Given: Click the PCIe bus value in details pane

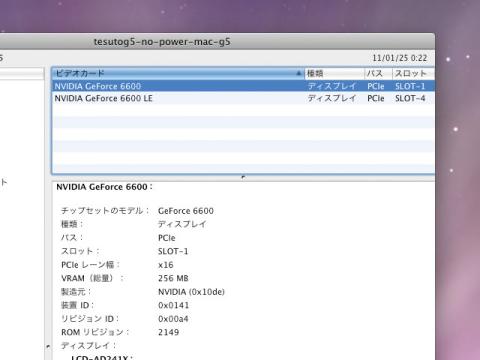Looking at the screenshot, I should coord(167,238).
